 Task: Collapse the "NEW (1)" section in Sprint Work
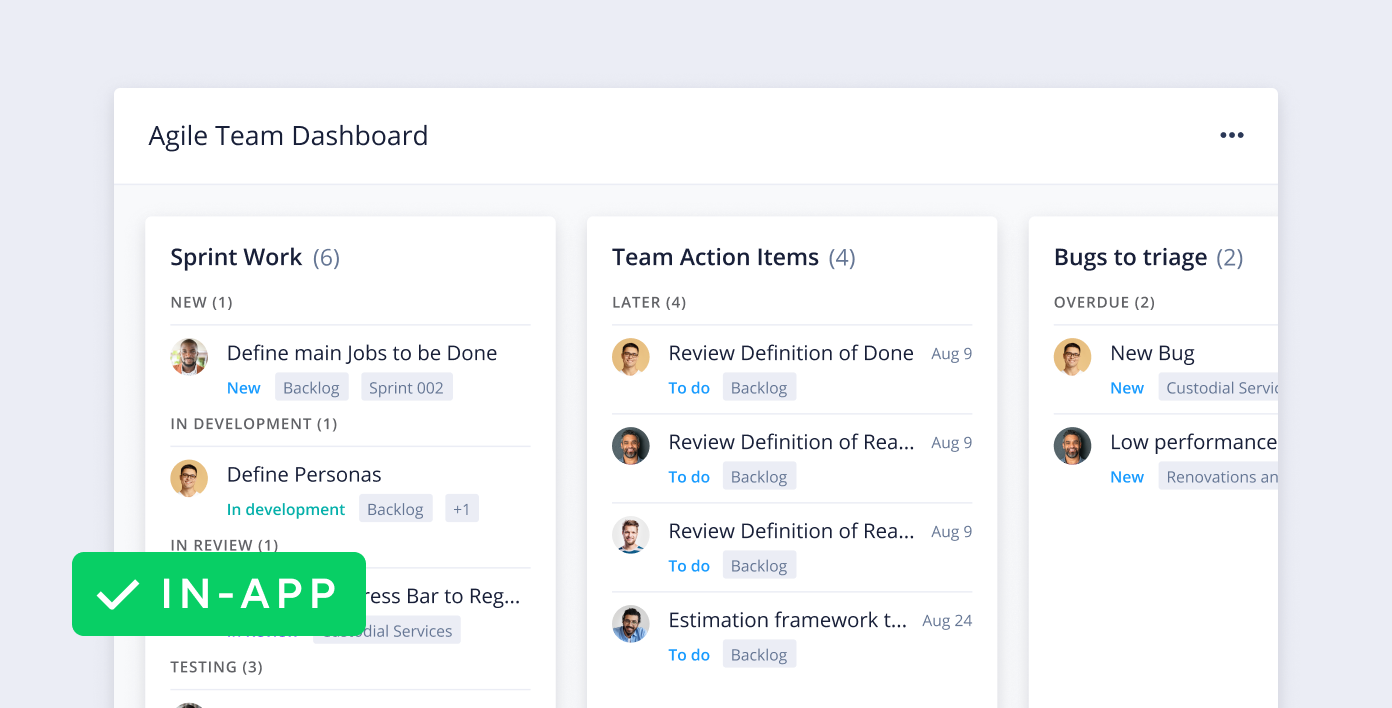click(x=202, y=303)
